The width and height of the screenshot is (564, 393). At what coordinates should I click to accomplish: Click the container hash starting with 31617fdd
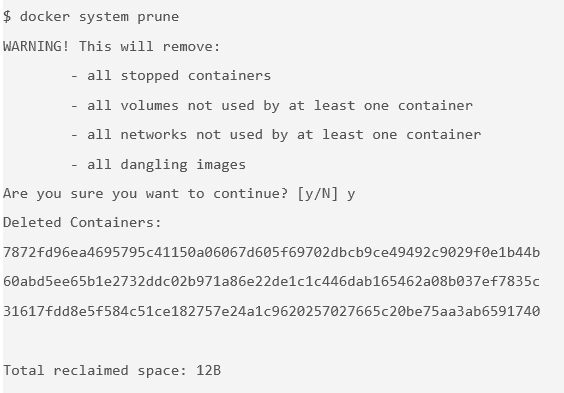tap(272, 311)
